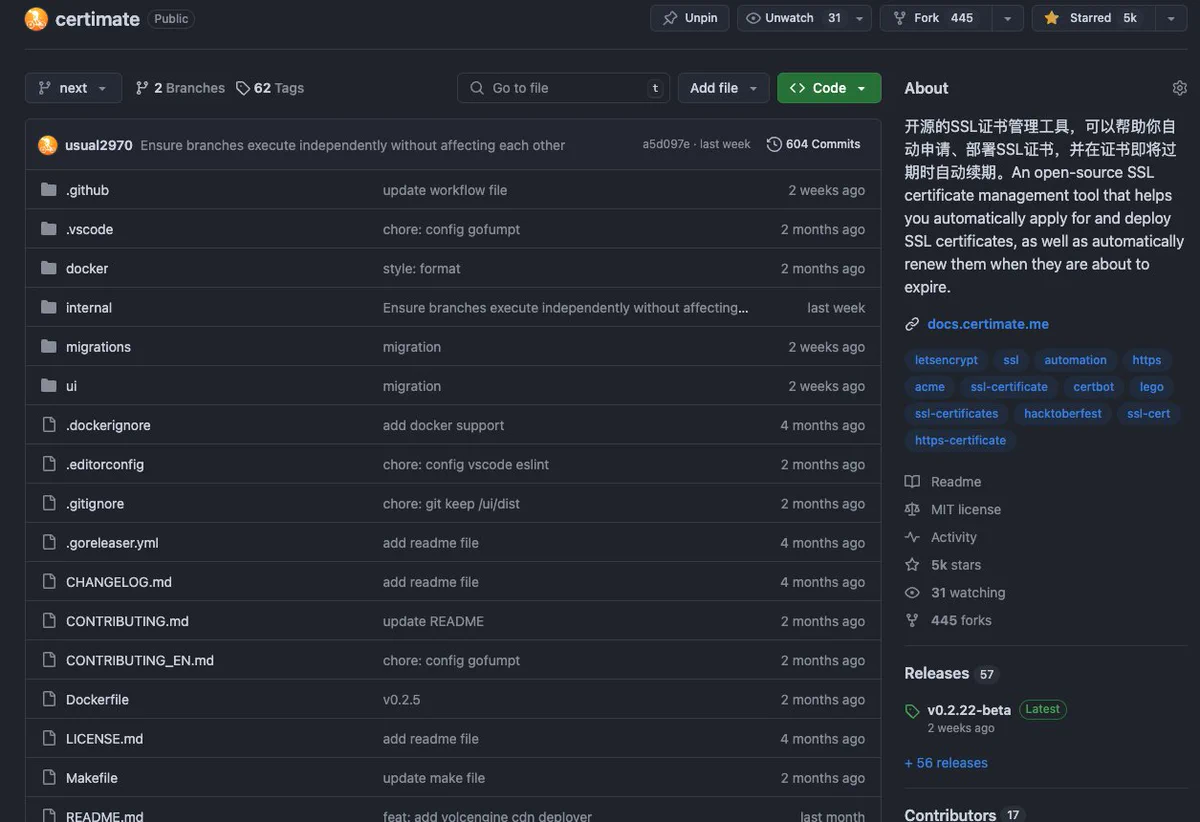Screen dimensions: 1200x822
Task: Click the internal folder icon
Action: pyautogui.click(x=49, y=307)
